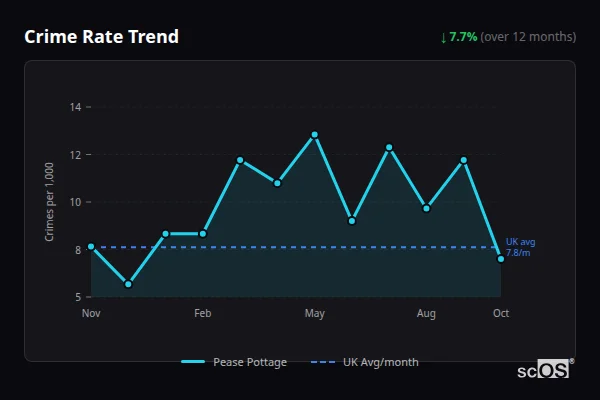Click the 12 y-axis tick label
Viewport: 600px width, 400px height.
pos(75,155)
